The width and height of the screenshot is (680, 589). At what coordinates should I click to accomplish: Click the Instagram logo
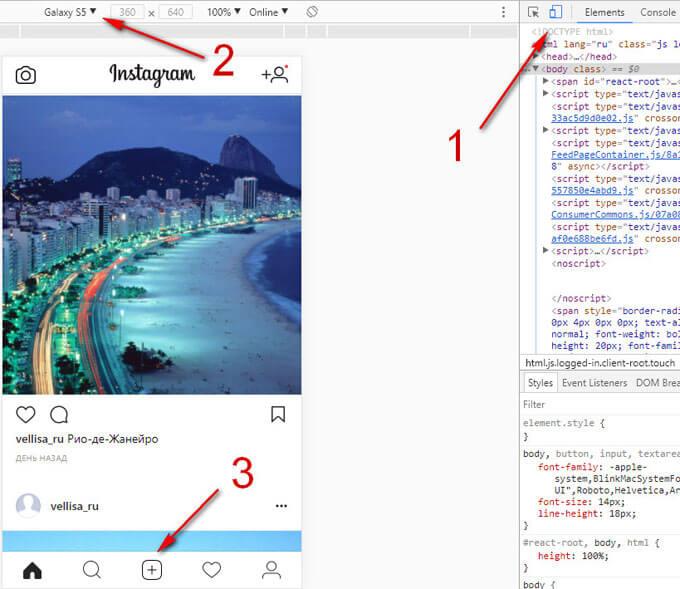pos(152,75)
